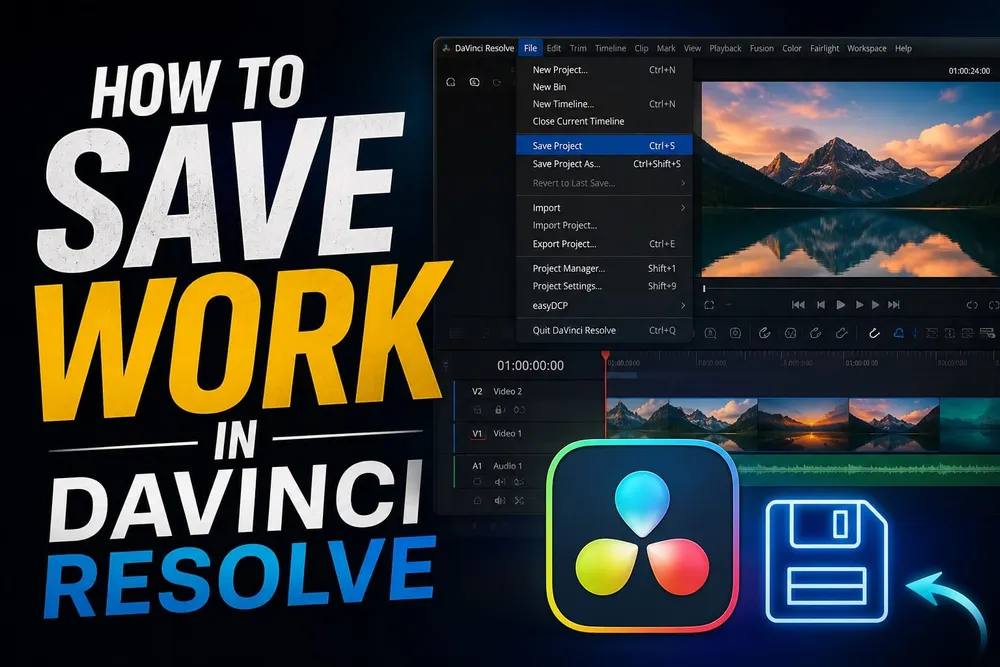Open Project Manager... from the File menu
1000x667 pixels.
pos(604,268)
